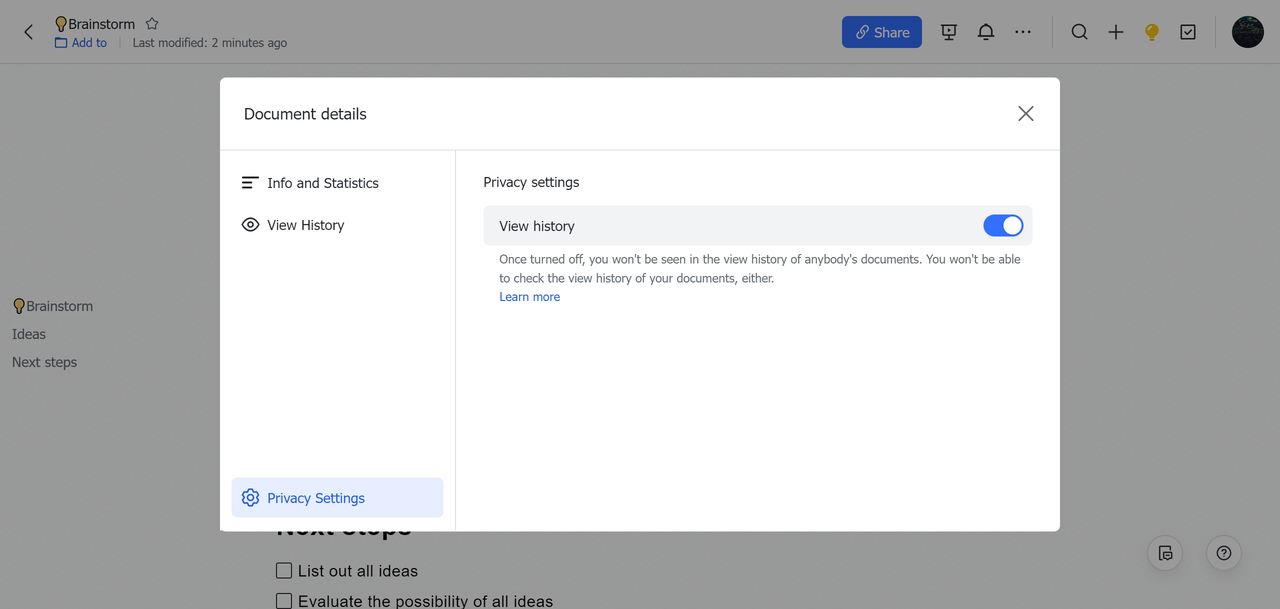Check the List out all ideas checkbox

(x=284, y=571)
